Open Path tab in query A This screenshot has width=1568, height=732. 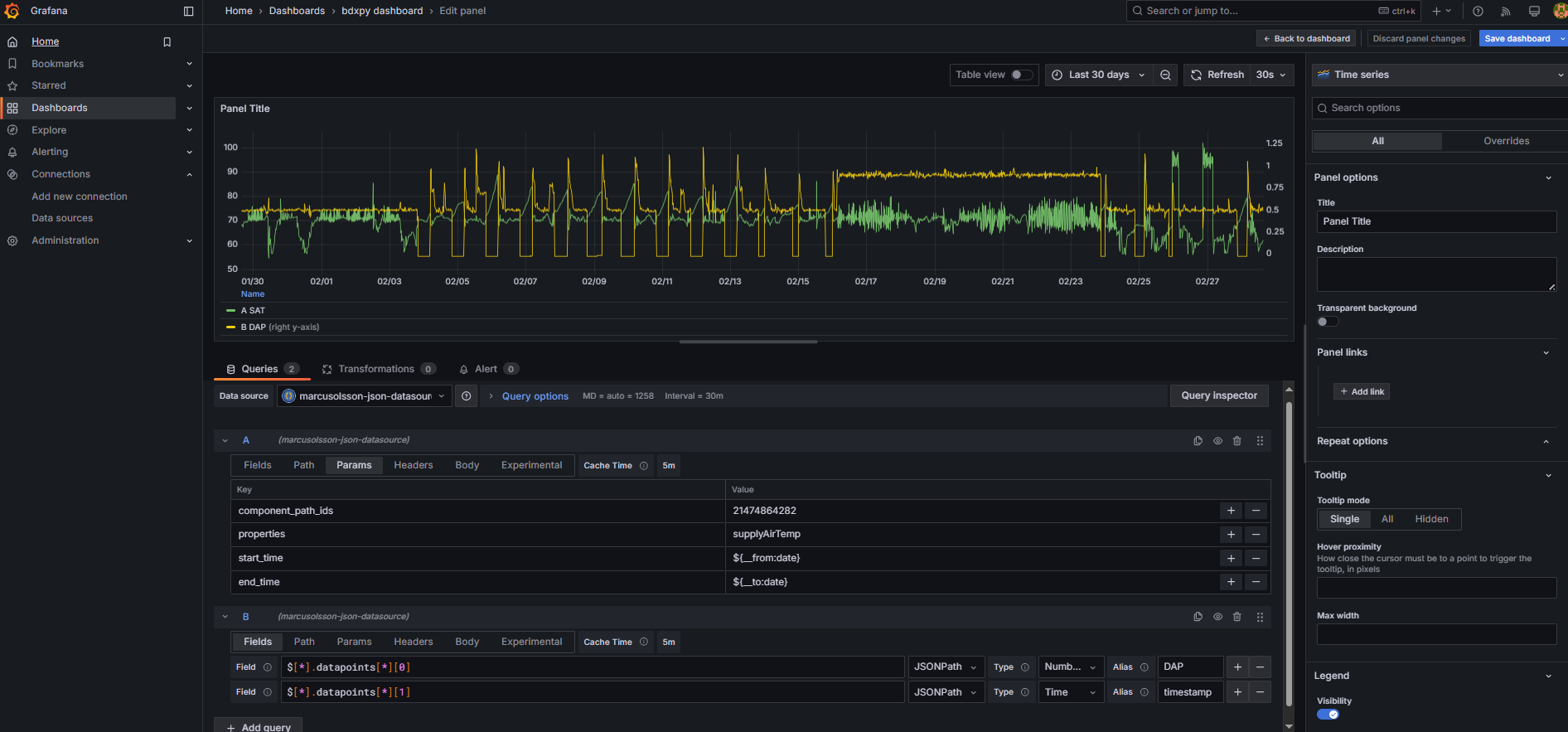(x=303, y=466)
